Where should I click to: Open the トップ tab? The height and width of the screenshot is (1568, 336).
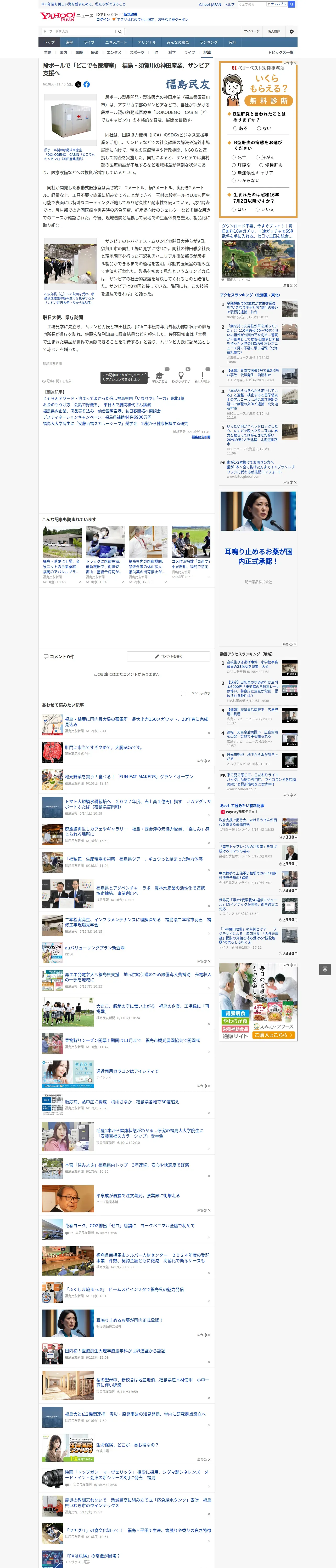[49, 43]
